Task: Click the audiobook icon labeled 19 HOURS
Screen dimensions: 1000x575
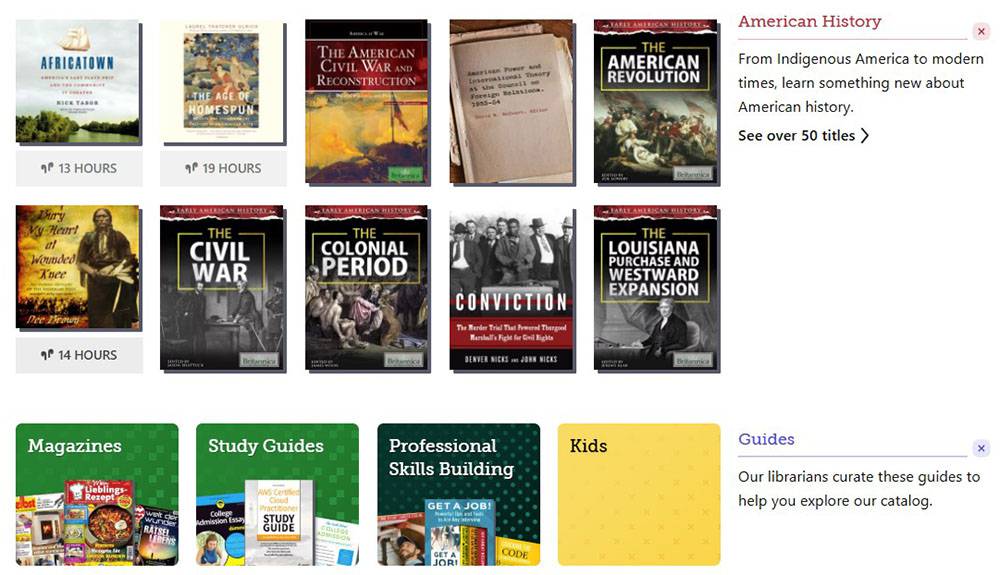Action: pyautogui.click(x=191, y=168)
